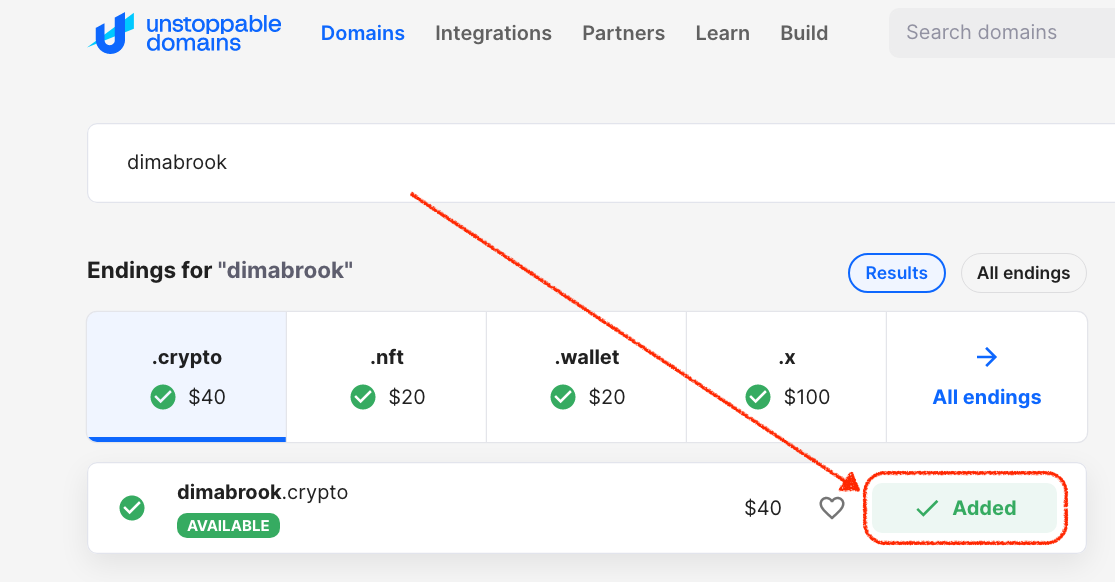Select the .nft $20 ending tab
The height and width of the screenshot is (582, 1115).
[387, 376]
